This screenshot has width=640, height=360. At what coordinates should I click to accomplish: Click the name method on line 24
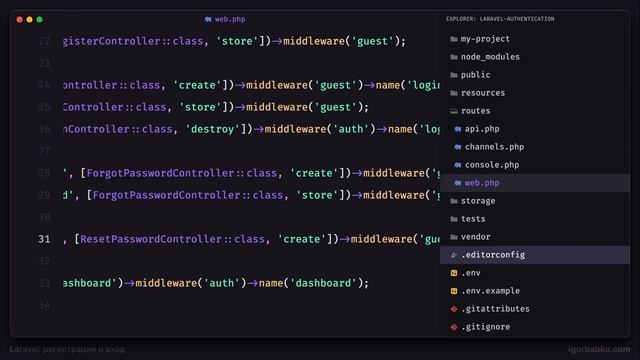click(387, 85)
